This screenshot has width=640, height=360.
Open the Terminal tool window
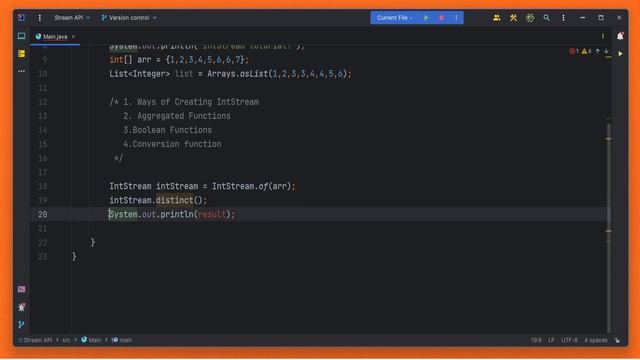[21, 289]
